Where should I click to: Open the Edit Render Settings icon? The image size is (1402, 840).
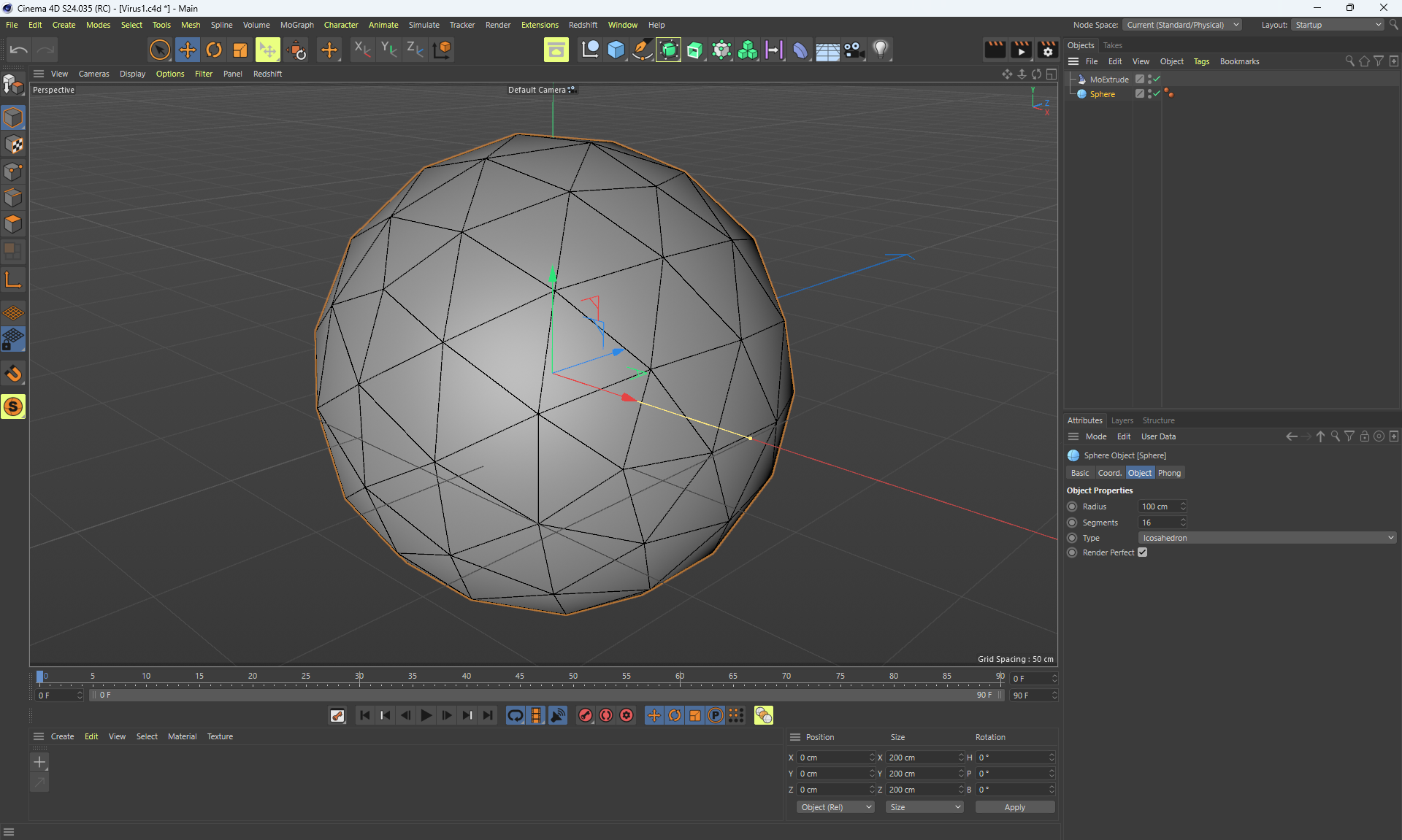click(x=1047, y=50)
